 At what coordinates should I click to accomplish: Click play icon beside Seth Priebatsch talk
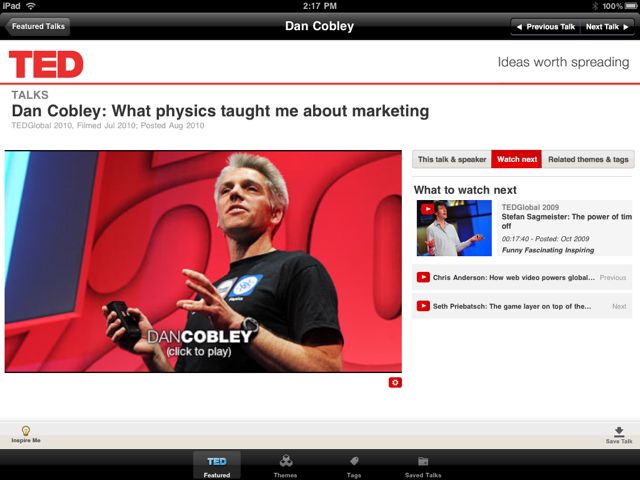click(423, 306)
